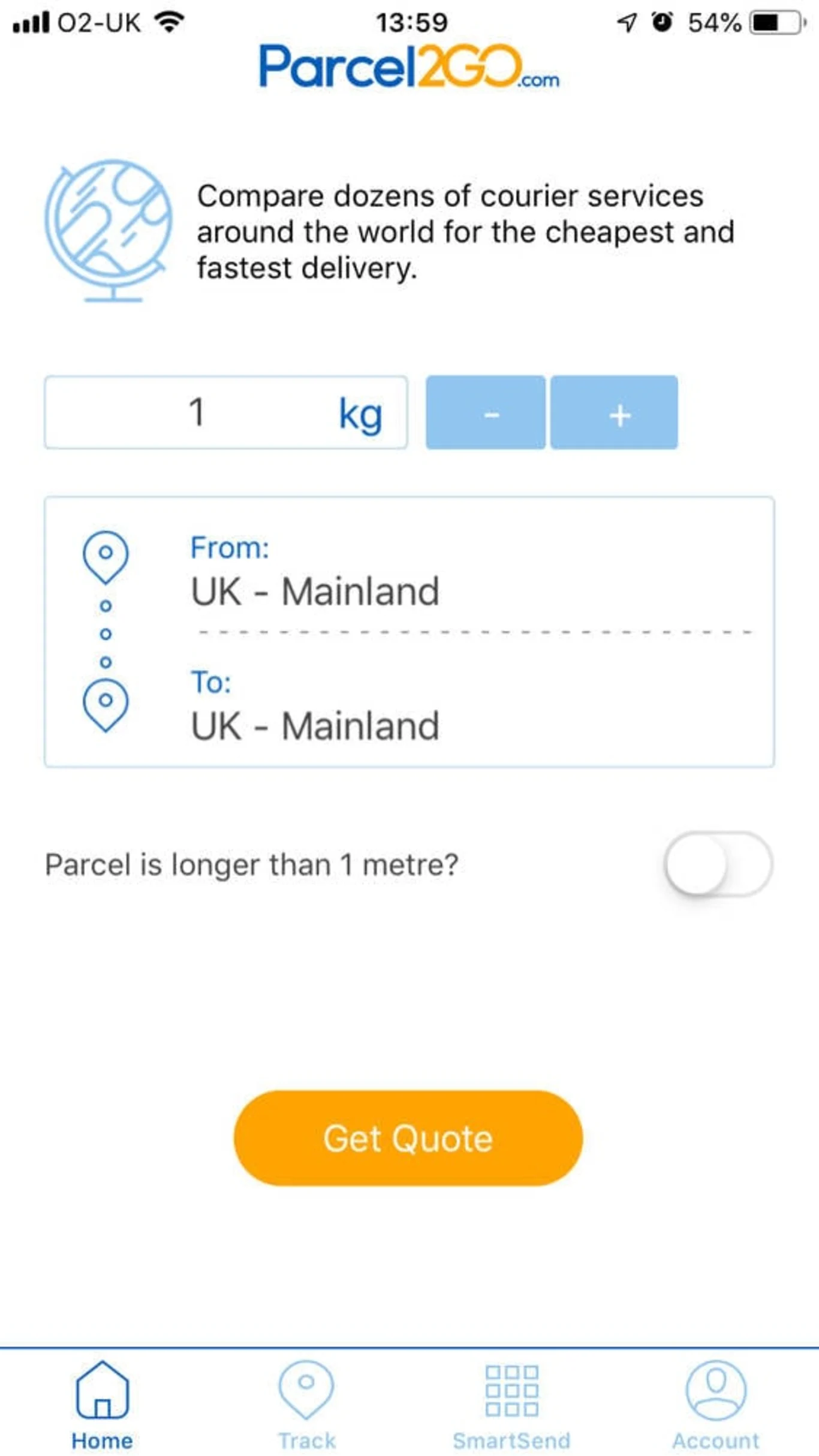Switch the kg weight unit
The height and width of the screenshot is (1456, 819).
(x=360, y=414)
